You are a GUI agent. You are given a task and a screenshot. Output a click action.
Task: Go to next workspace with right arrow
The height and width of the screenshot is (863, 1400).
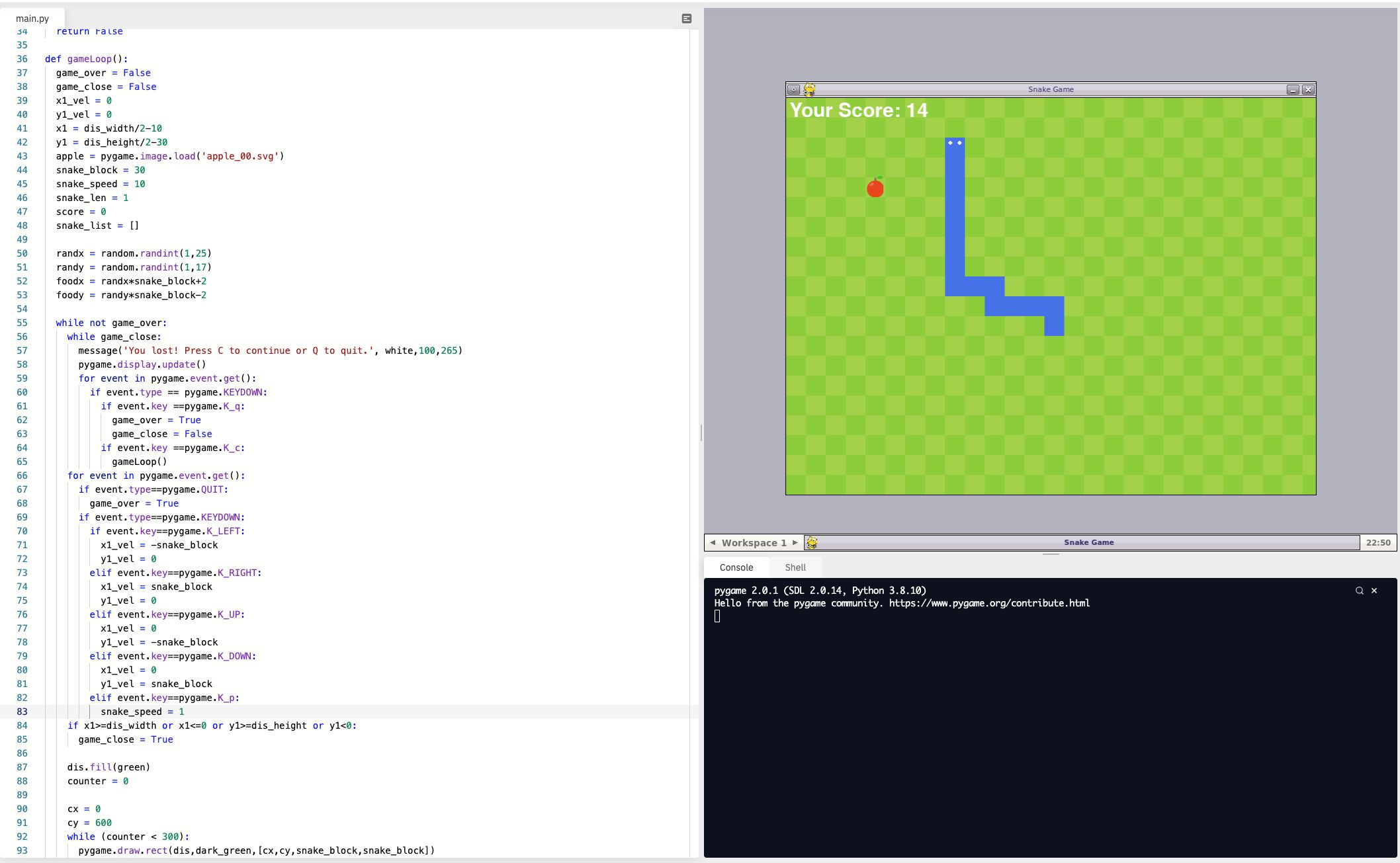(795, 542)
